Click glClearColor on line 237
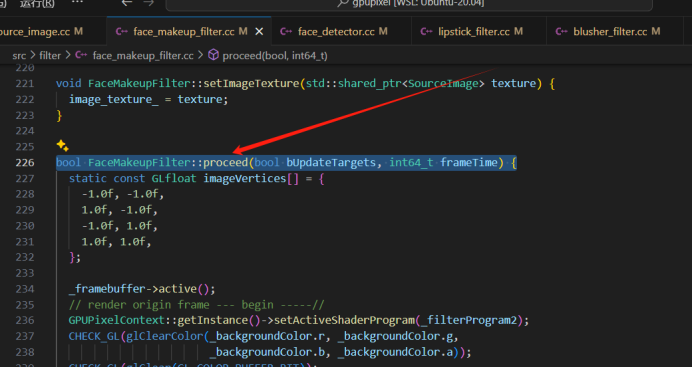 click(165, 336)
